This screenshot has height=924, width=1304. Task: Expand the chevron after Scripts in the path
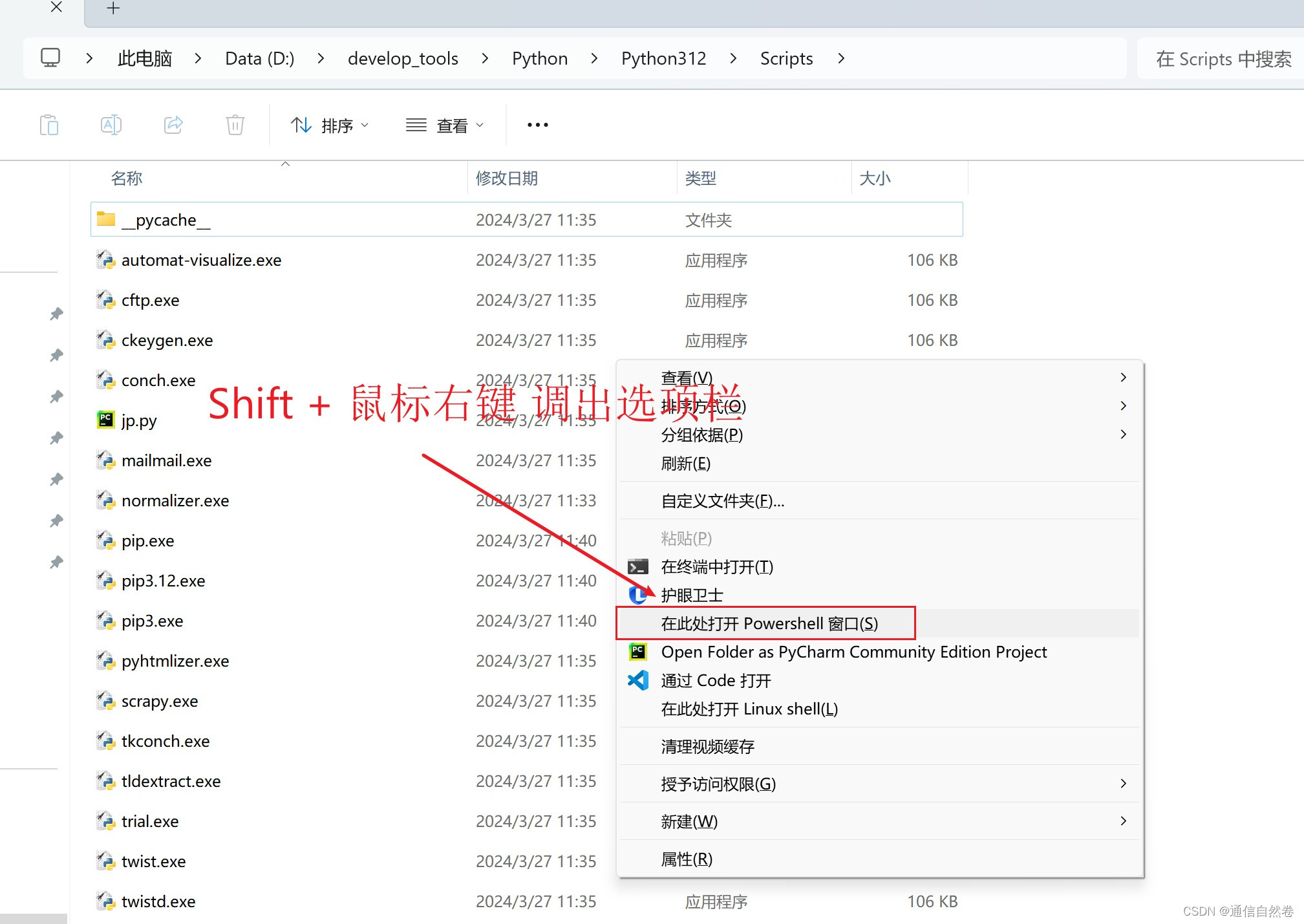pos(841,58)
